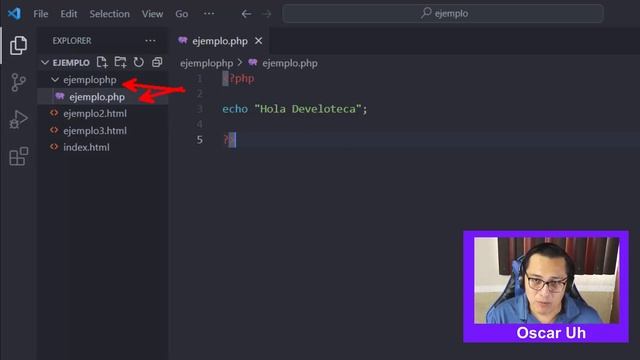Click line number 5 in gutter
The height and width of the screenshot is (360, 640).
tap(200, 140)
